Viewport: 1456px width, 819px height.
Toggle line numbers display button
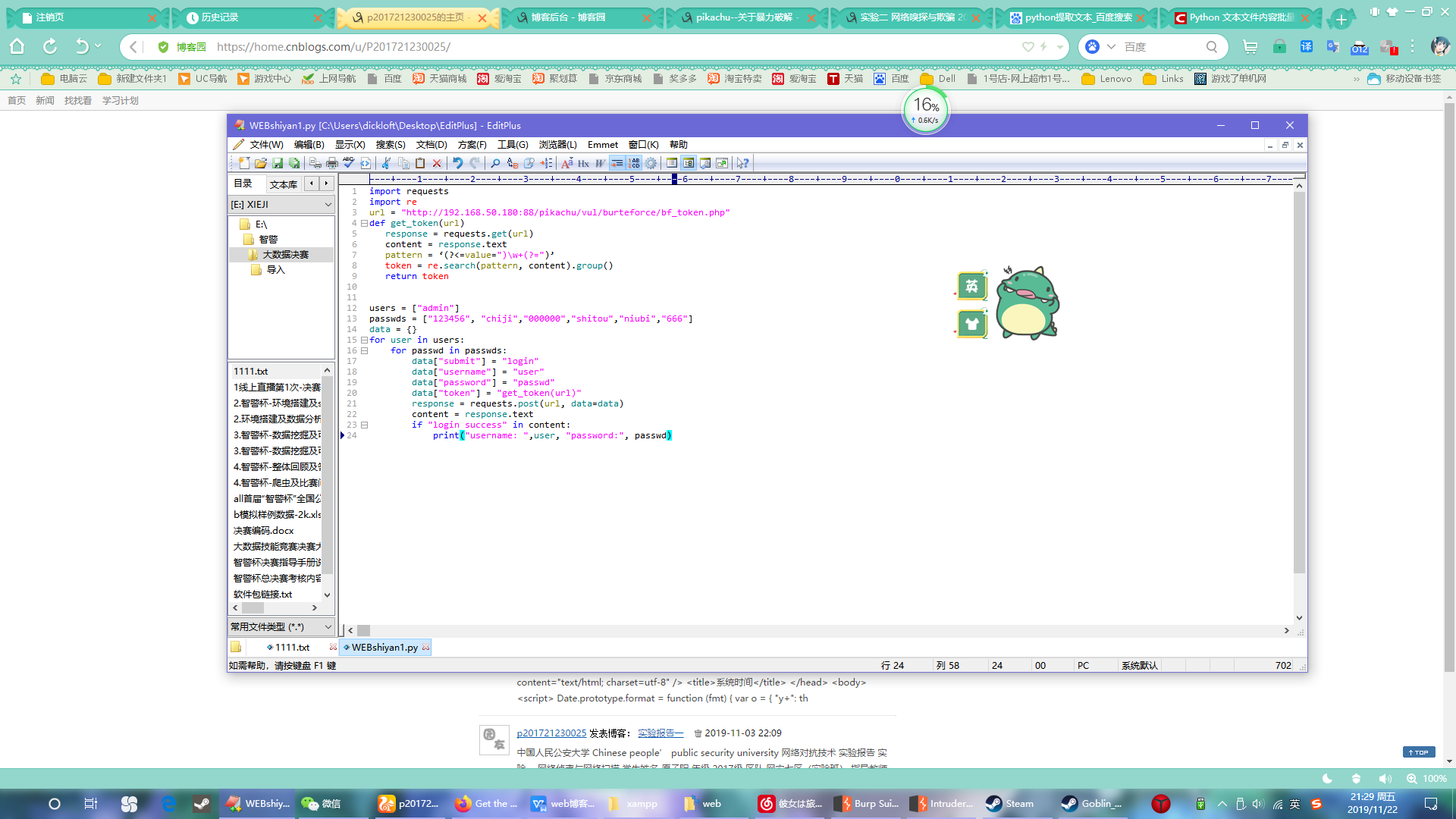pyautogui.click(x=634, y=163)
